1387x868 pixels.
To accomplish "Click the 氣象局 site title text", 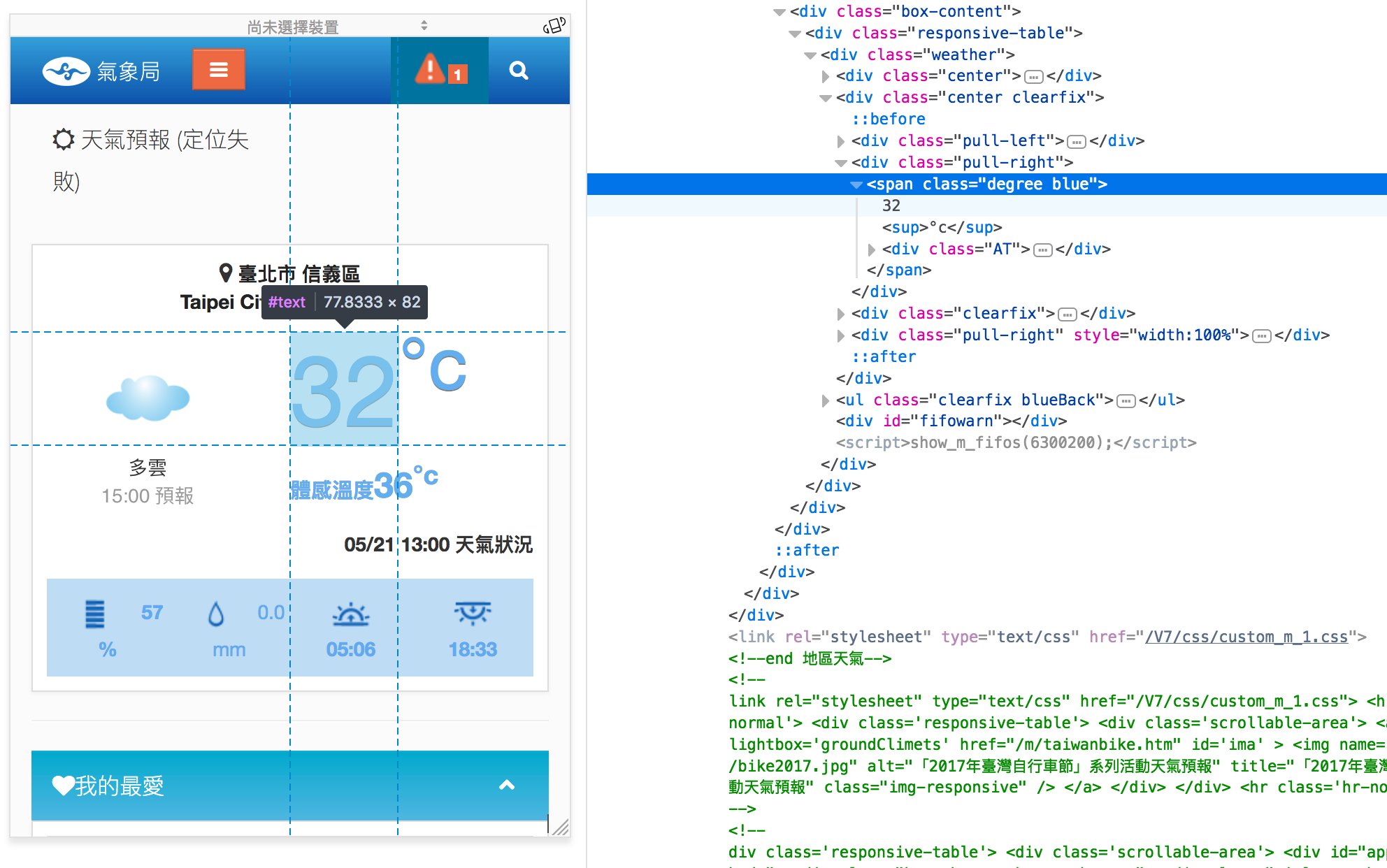I will coord(128,71).
